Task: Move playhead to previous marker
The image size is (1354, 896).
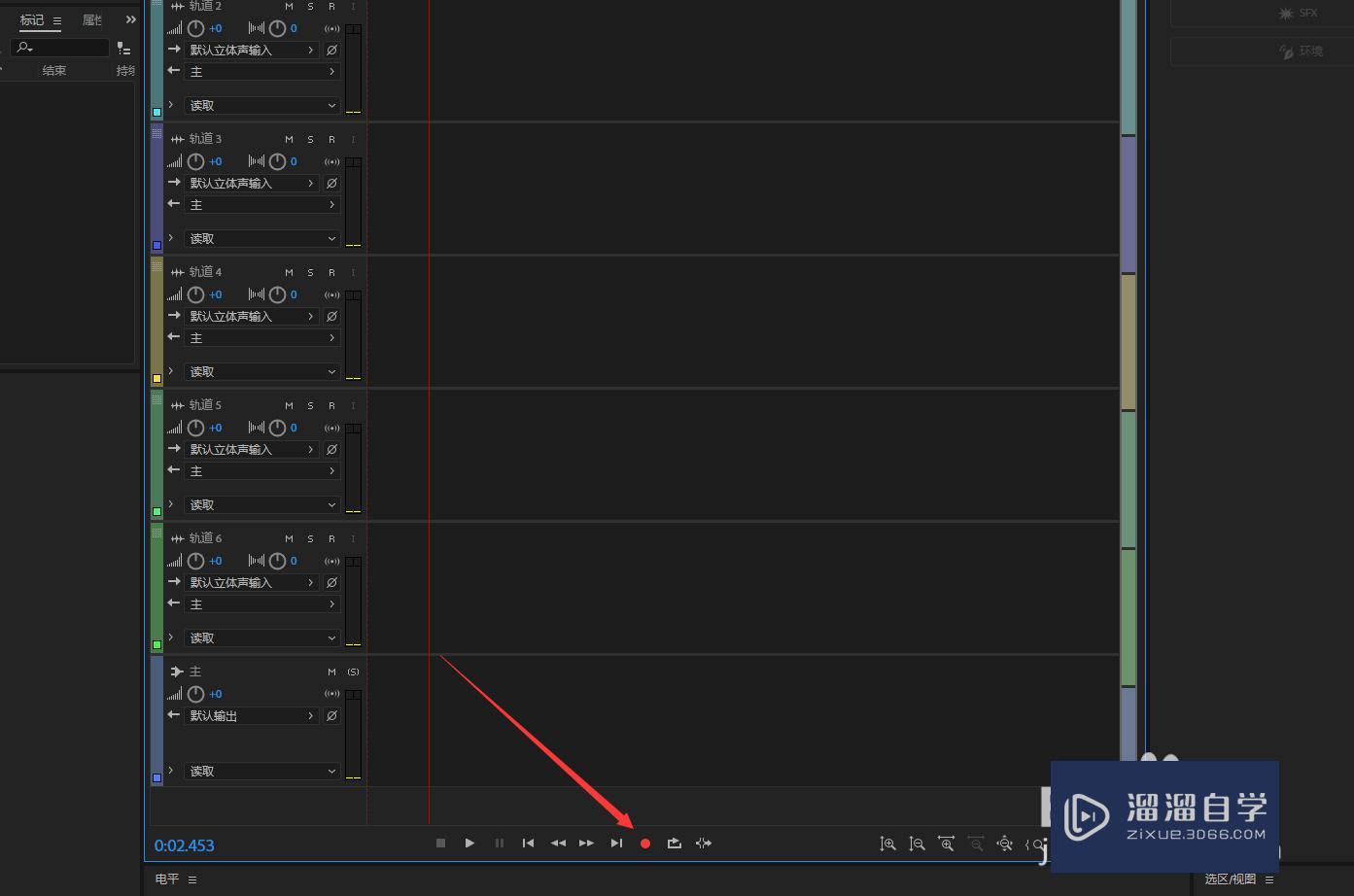Action: coord(529,844)
